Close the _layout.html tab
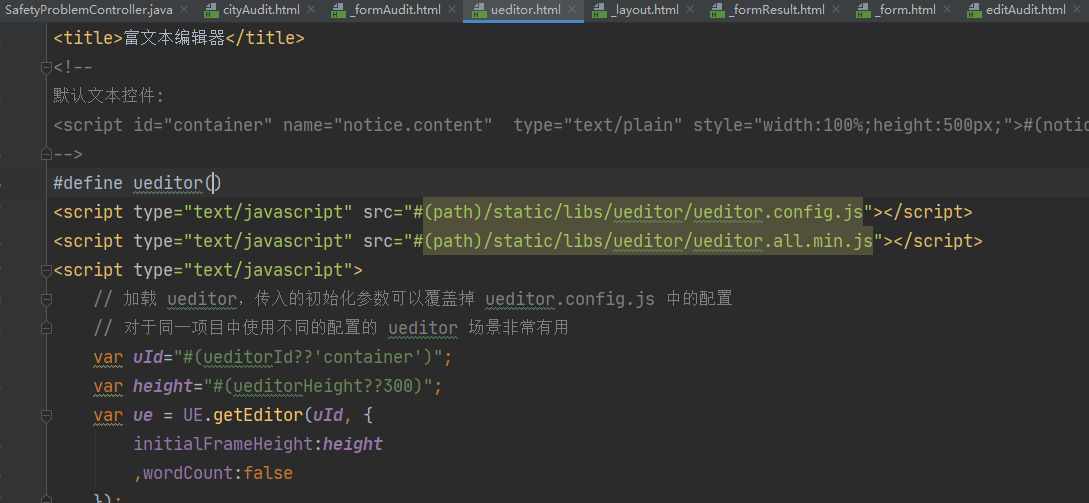Screen dimensions: 1089x503 click(x=692, y=11)
